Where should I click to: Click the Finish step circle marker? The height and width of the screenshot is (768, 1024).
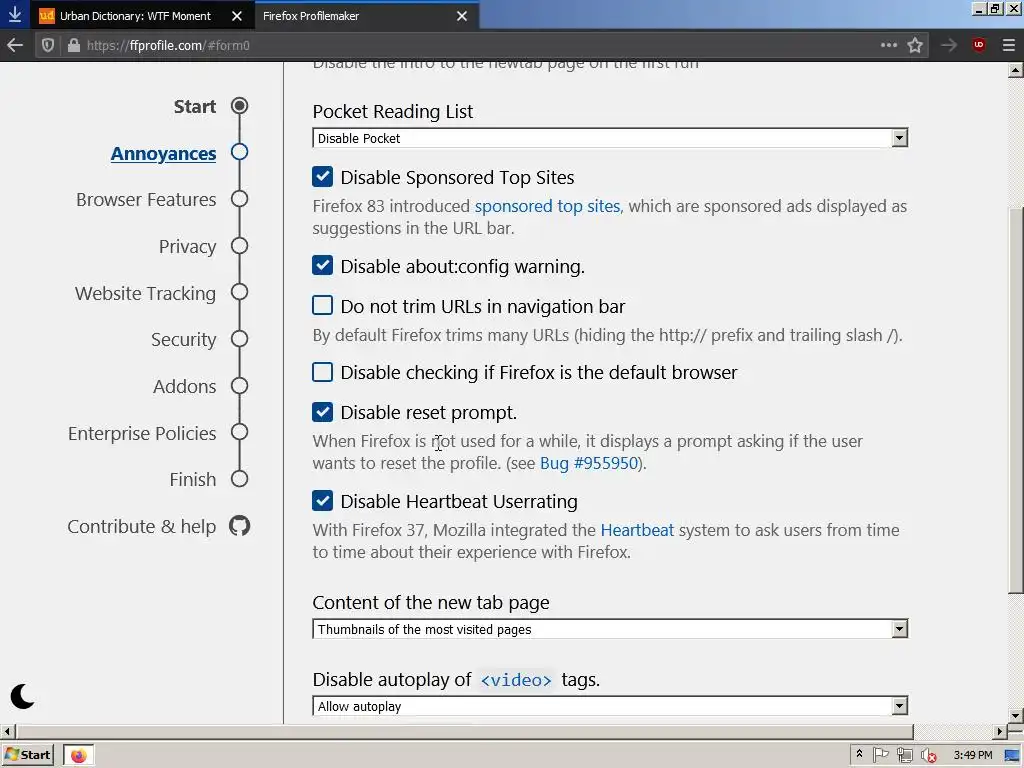[x=240, y=479]
